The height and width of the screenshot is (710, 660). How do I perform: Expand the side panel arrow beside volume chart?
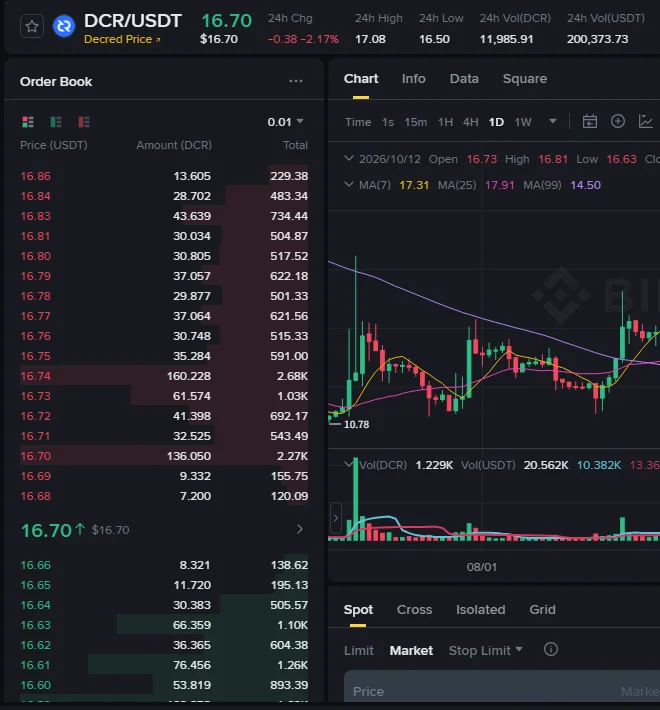click(335, 518)
